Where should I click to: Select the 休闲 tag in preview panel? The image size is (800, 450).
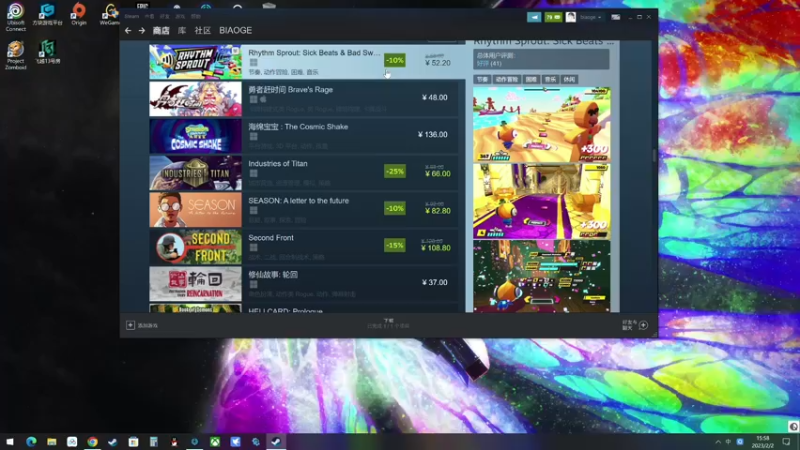tap(569, 80)
